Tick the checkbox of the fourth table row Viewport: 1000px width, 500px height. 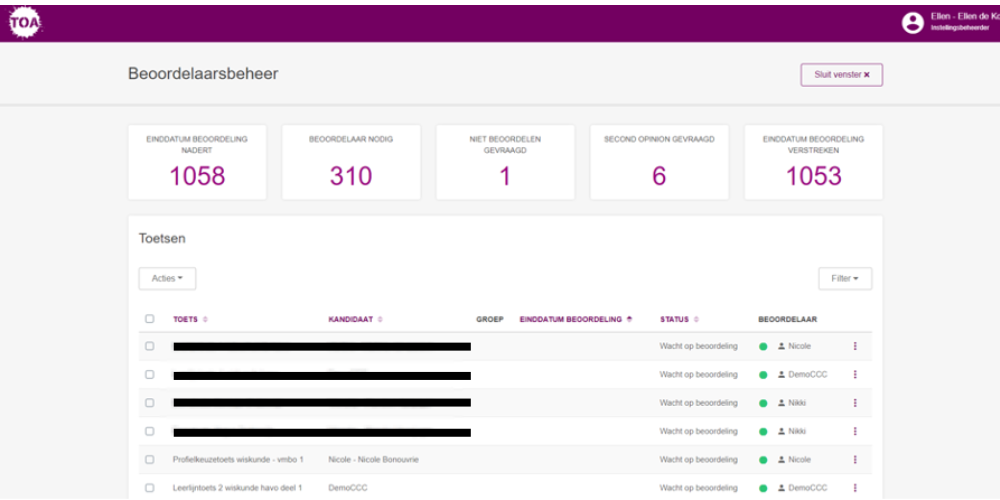pos(149,431)
